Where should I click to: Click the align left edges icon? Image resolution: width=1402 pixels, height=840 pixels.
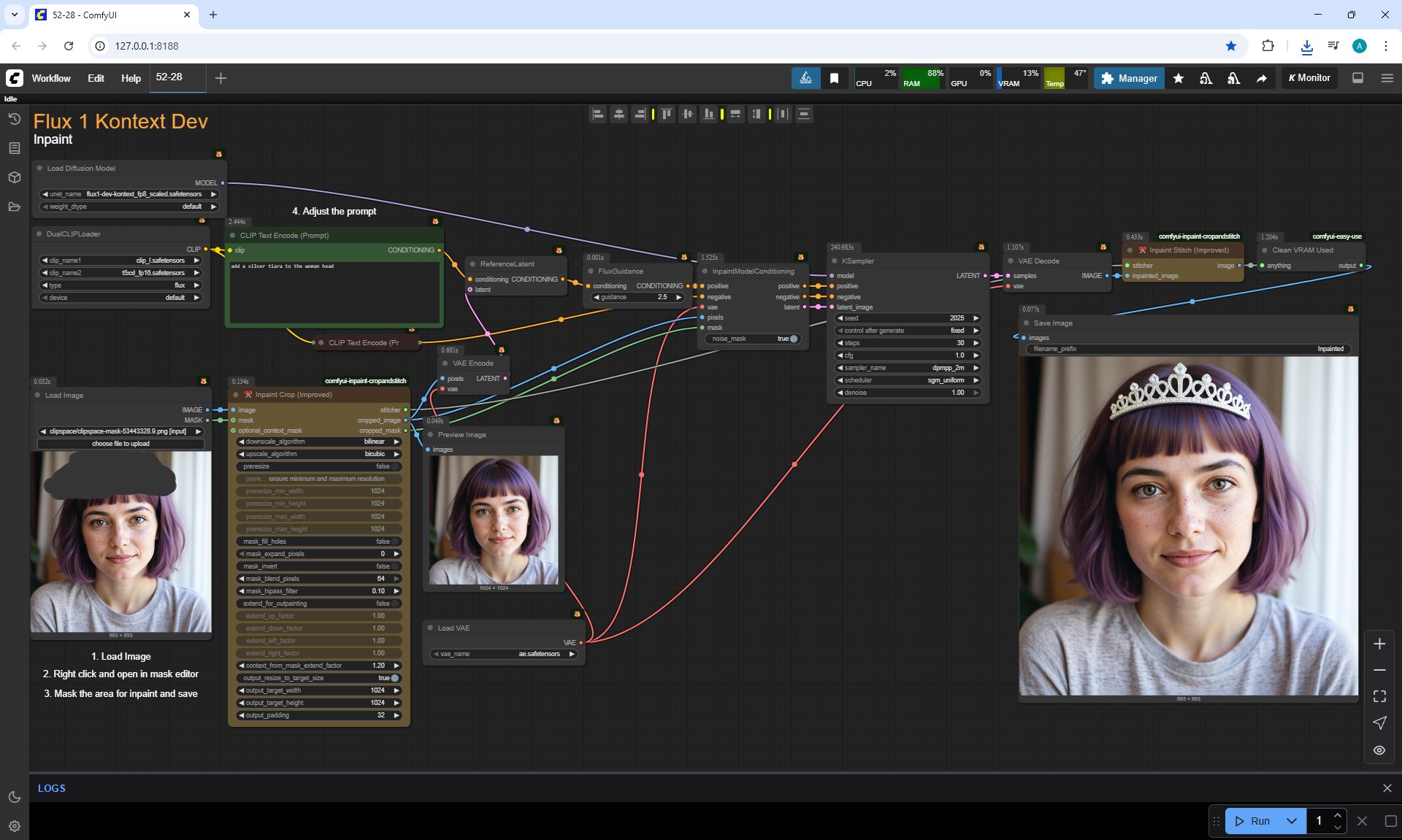tap(598, 114)
